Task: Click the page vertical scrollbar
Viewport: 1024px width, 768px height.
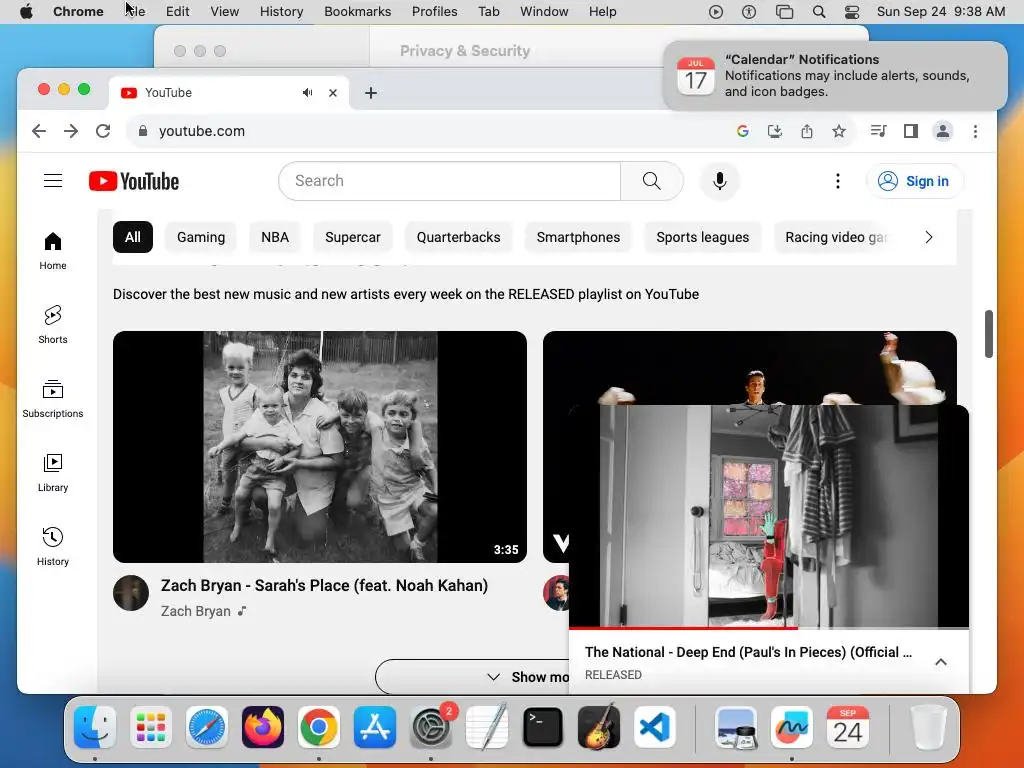Action: tap(989, 334)
